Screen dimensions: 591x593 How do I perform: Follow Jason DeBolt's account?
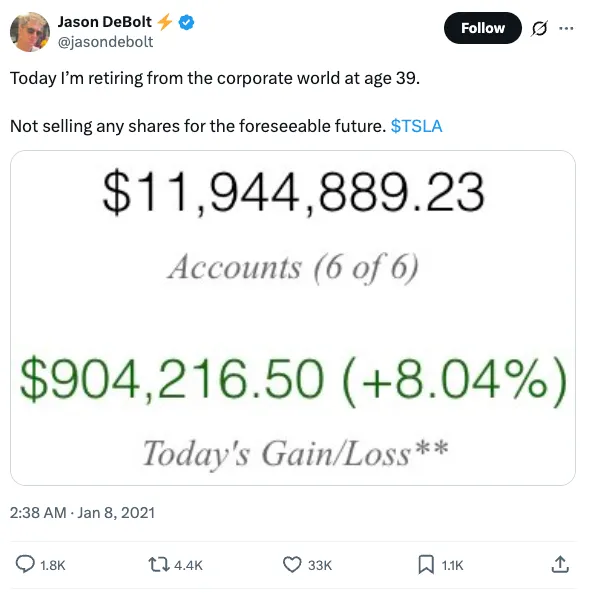[x=482, y=28]
